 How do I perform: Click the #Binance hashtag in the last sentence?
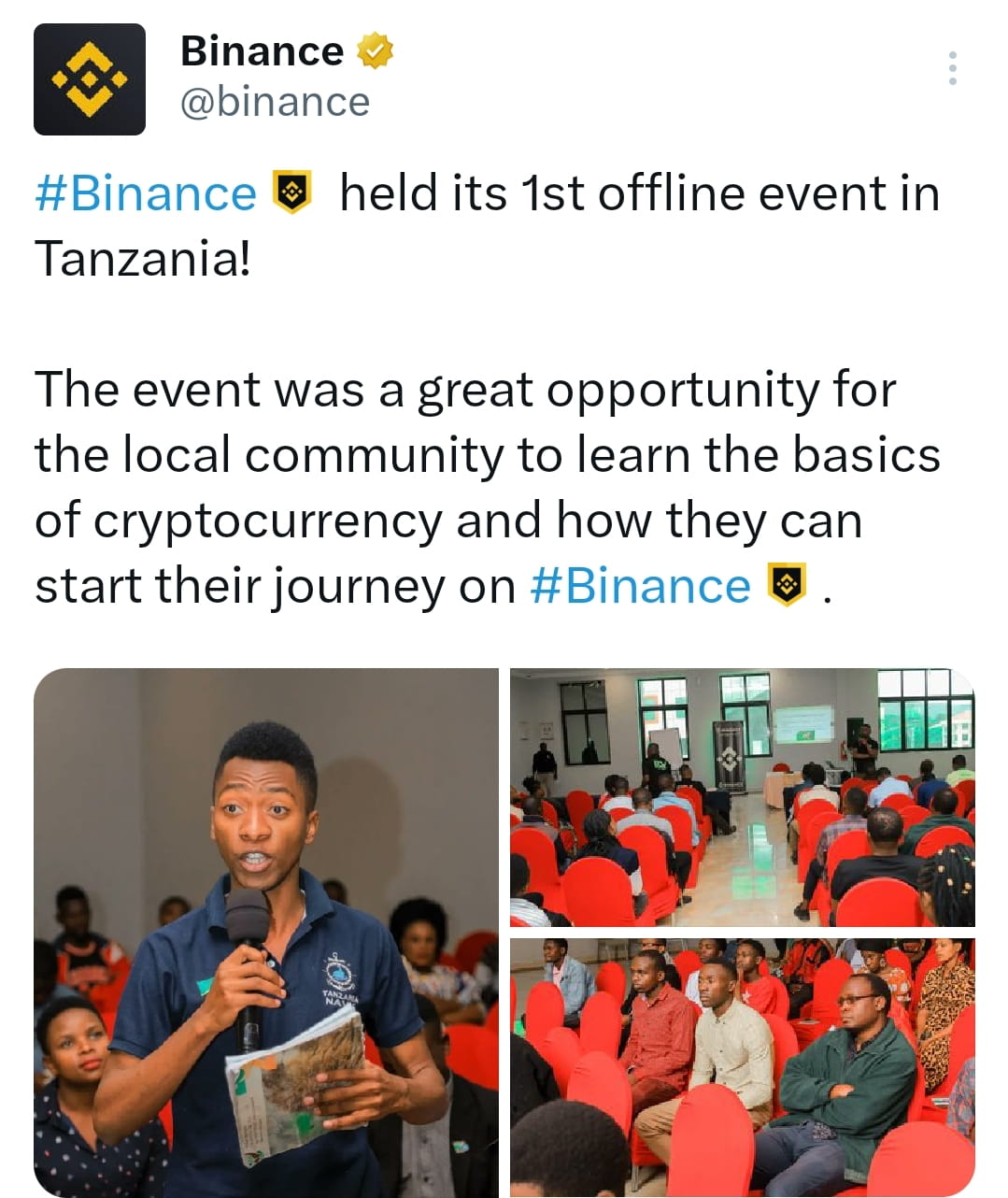(644, 586)
